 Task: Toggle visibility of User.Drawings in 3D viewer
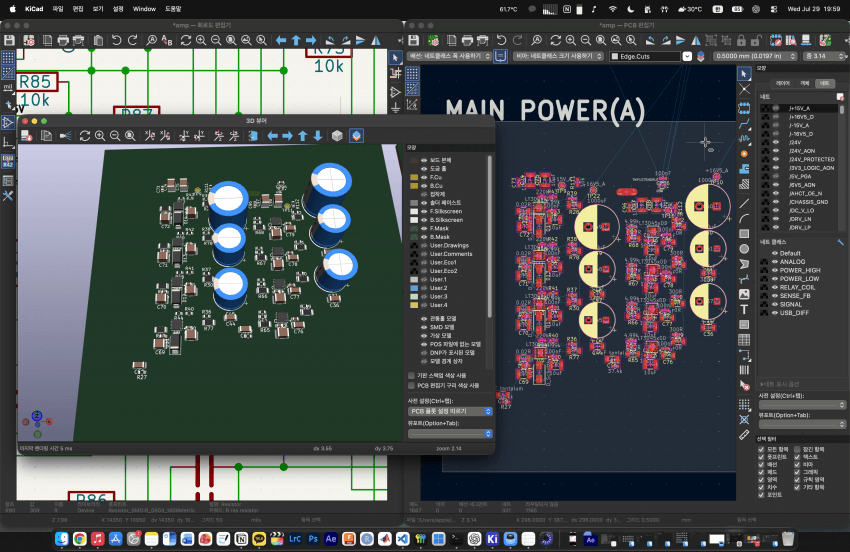click(424, 245)
